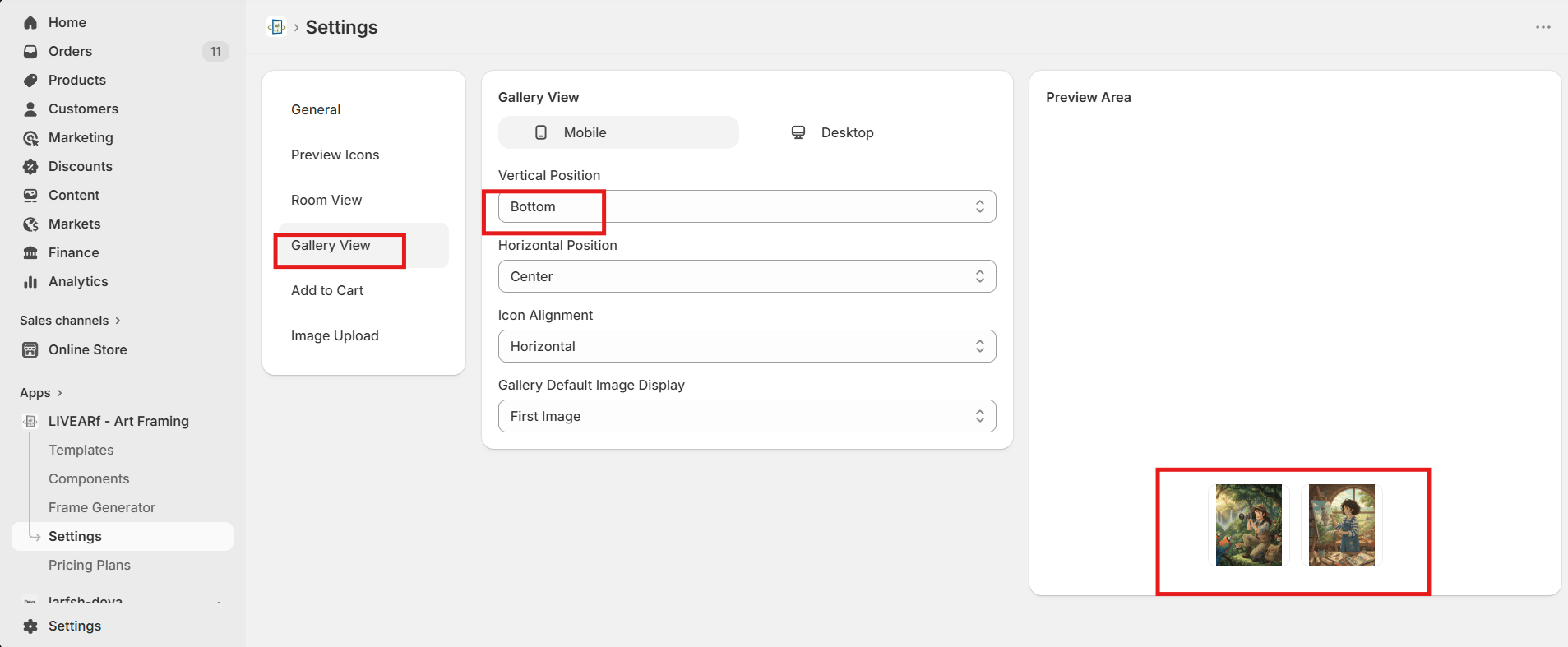Click the mobile phone icon
The image size is (1568, 647).
click(x=541, y=132)
